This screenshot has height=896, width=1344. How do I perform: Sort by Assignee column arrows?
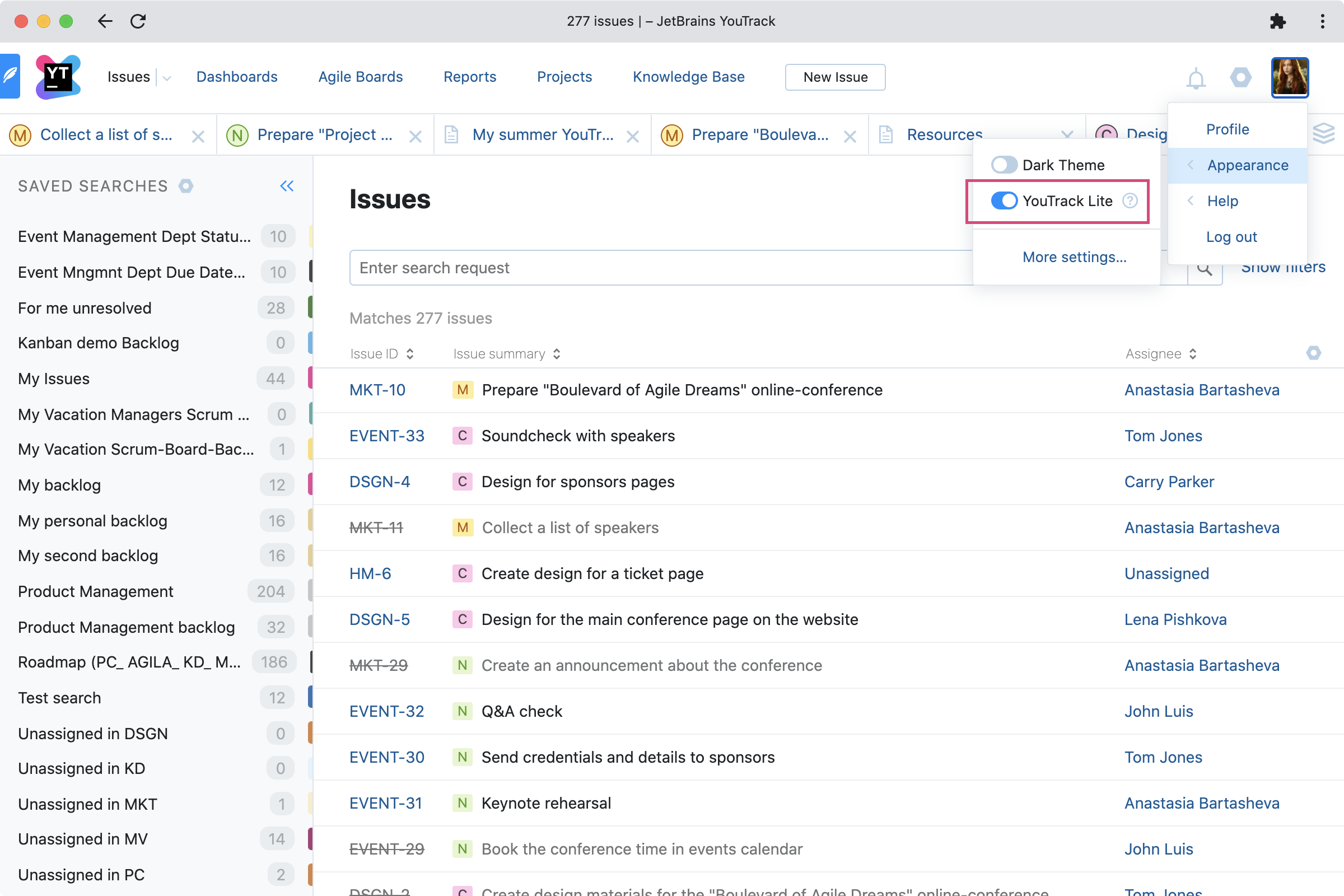point(1193,354)
